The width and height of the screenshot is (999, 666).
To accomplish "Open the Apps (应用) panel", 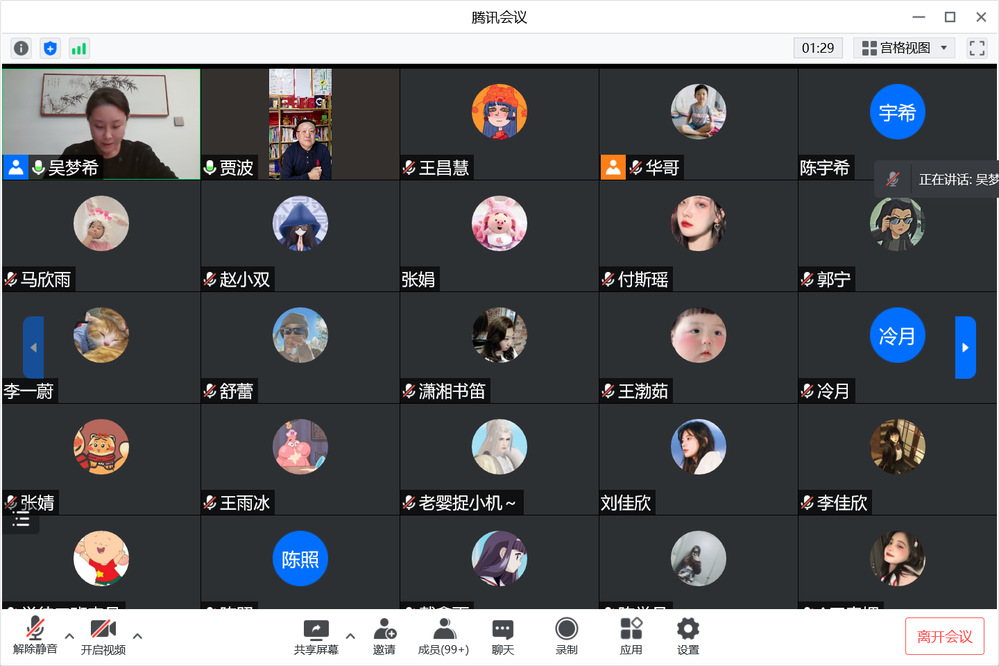I will tap(631, 637).
